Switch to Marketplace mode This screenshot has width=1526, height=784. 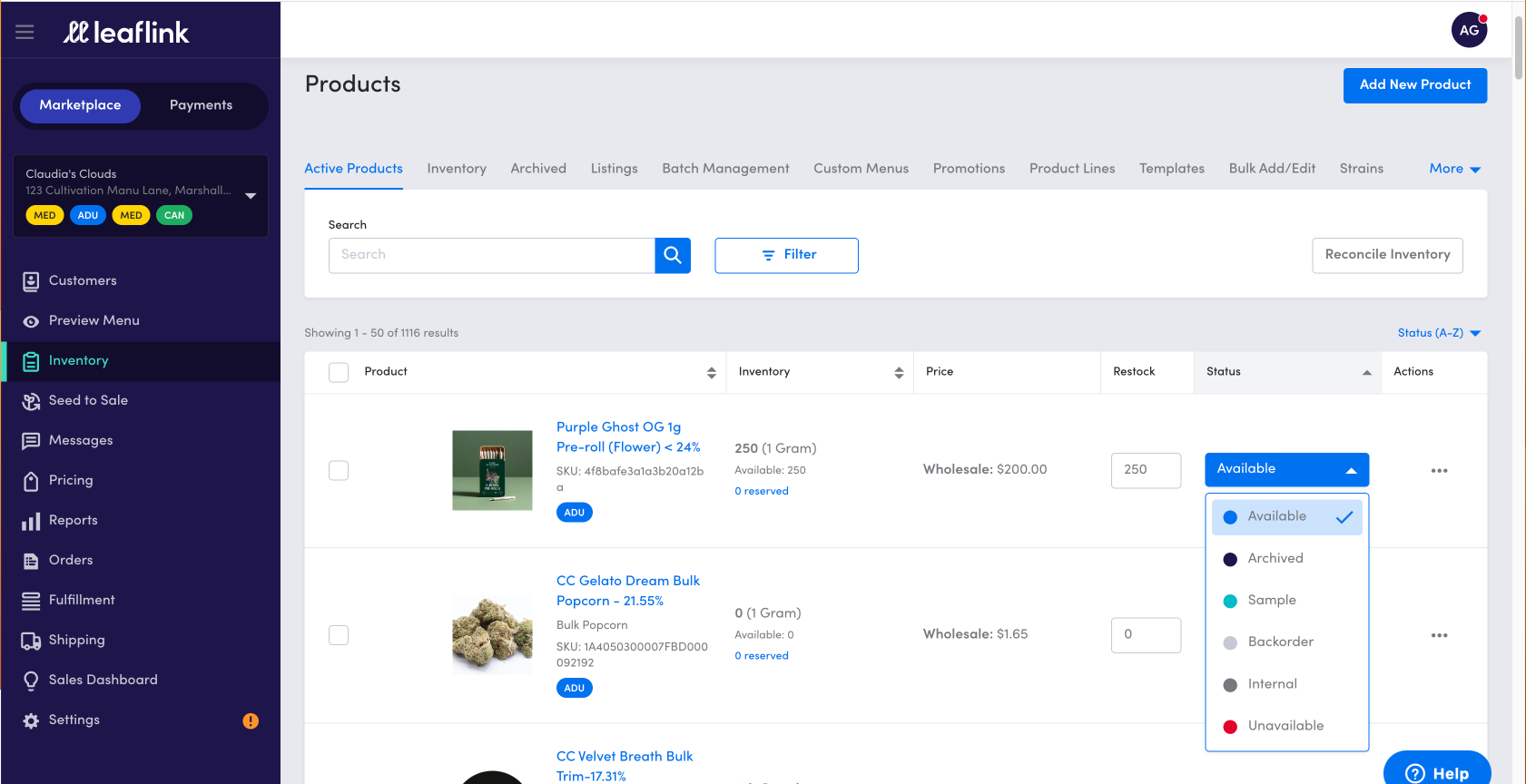point(80,105)
